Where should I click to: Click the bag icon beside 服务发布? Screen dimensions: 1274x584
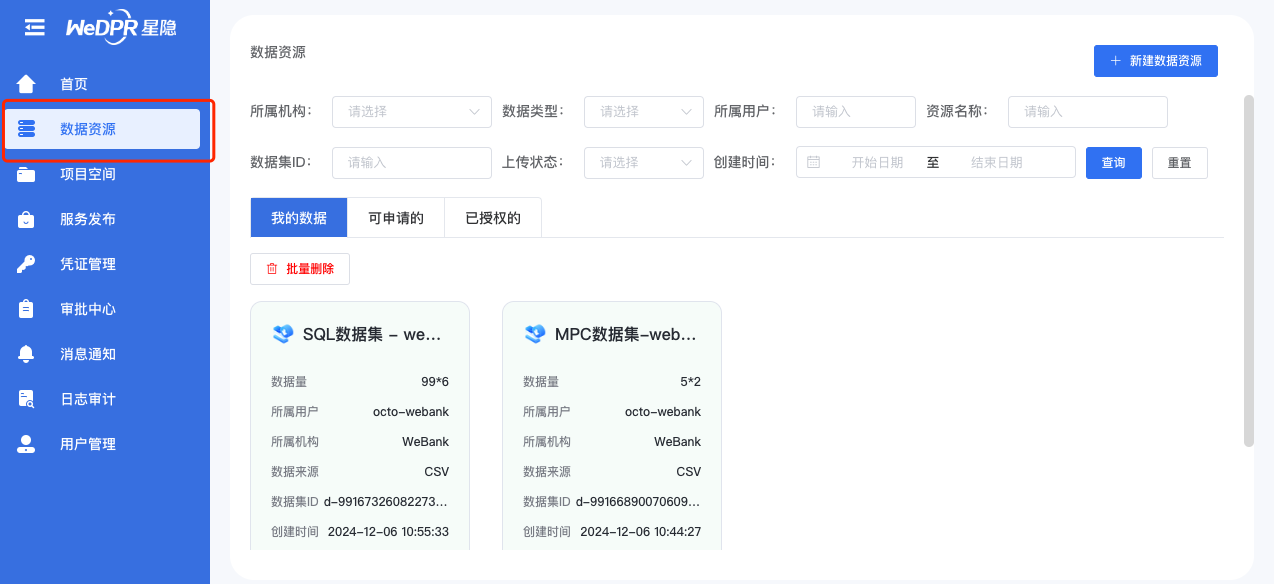26,219
